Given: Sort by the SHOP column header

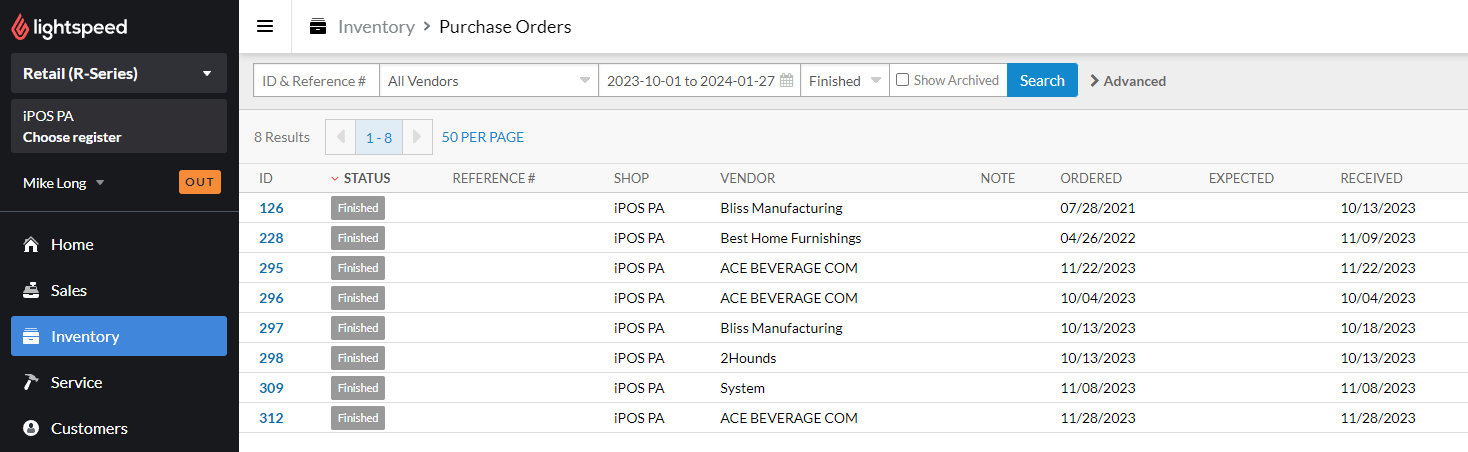Looking at the screenshot, I should pyautogui.click(x=631, y=179).
